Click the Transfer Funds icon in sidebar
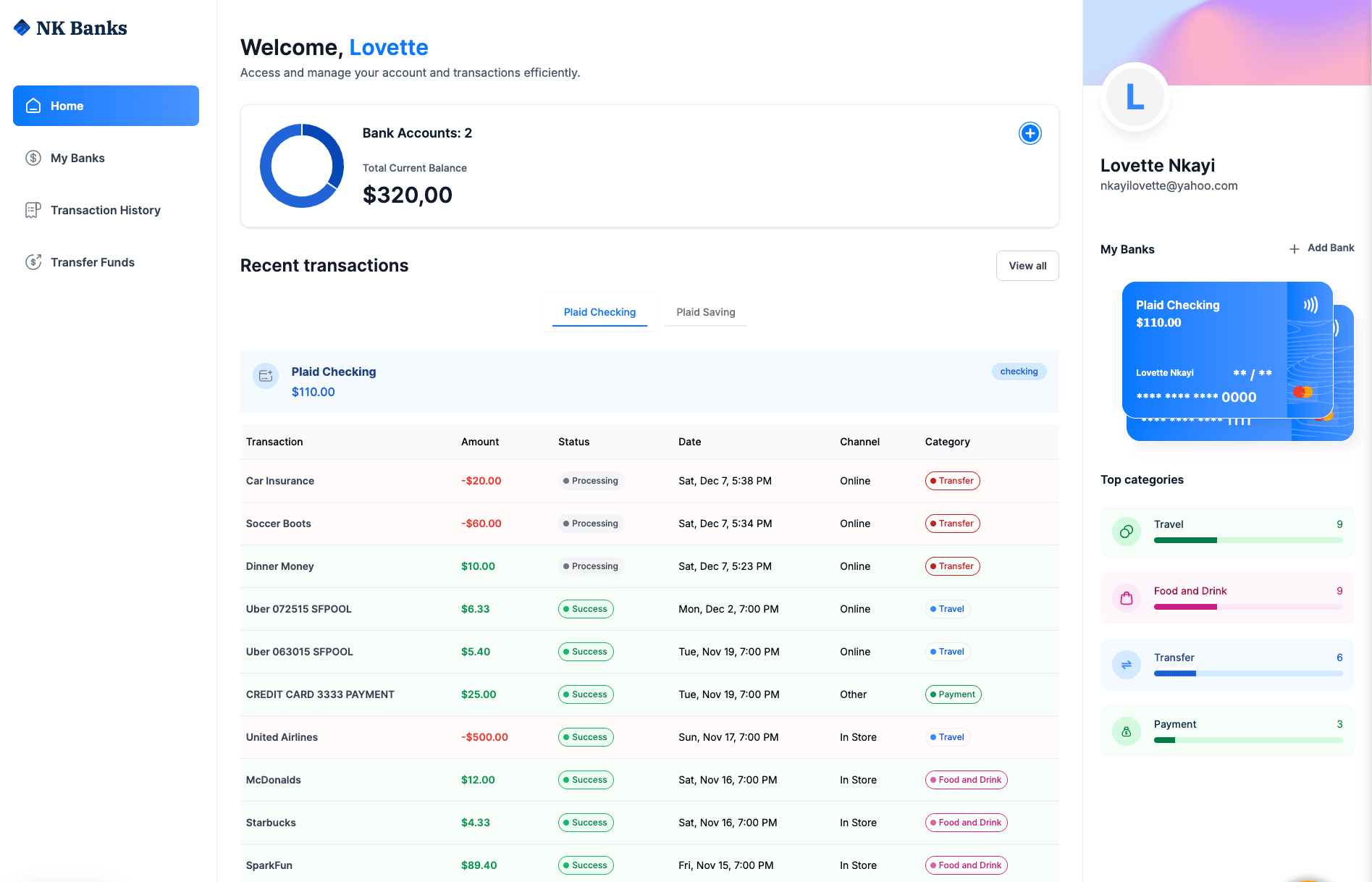Image resolution: width=1372 pixels, height=882 pixels. point(33,262)
